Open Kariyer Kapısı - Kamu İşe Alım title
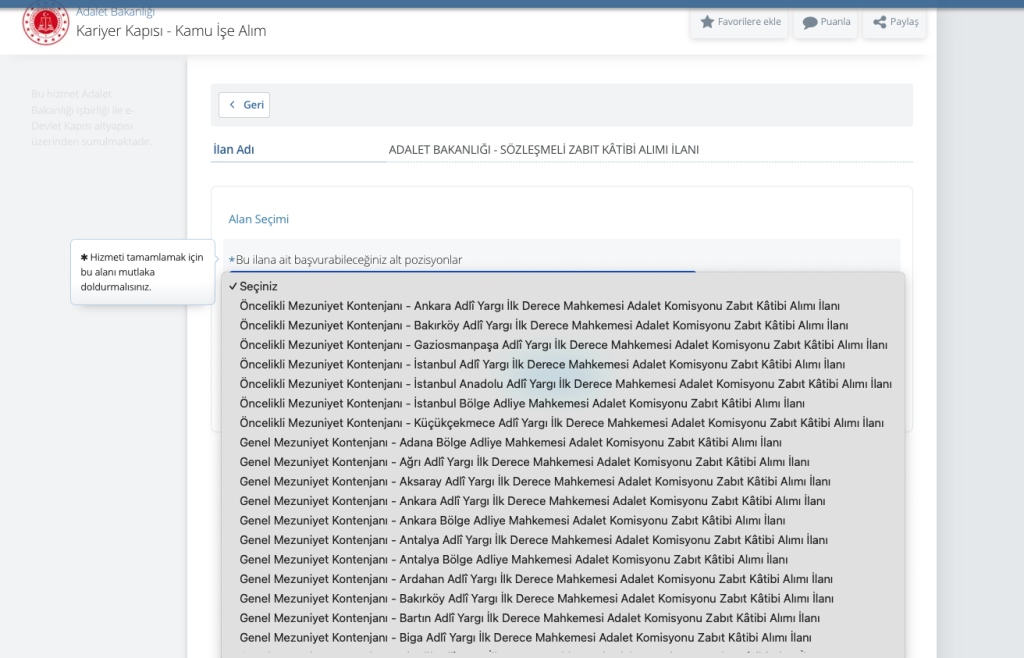Image resolution: width=1024 pixels, height=658 pixels. [x=171, y=31]
